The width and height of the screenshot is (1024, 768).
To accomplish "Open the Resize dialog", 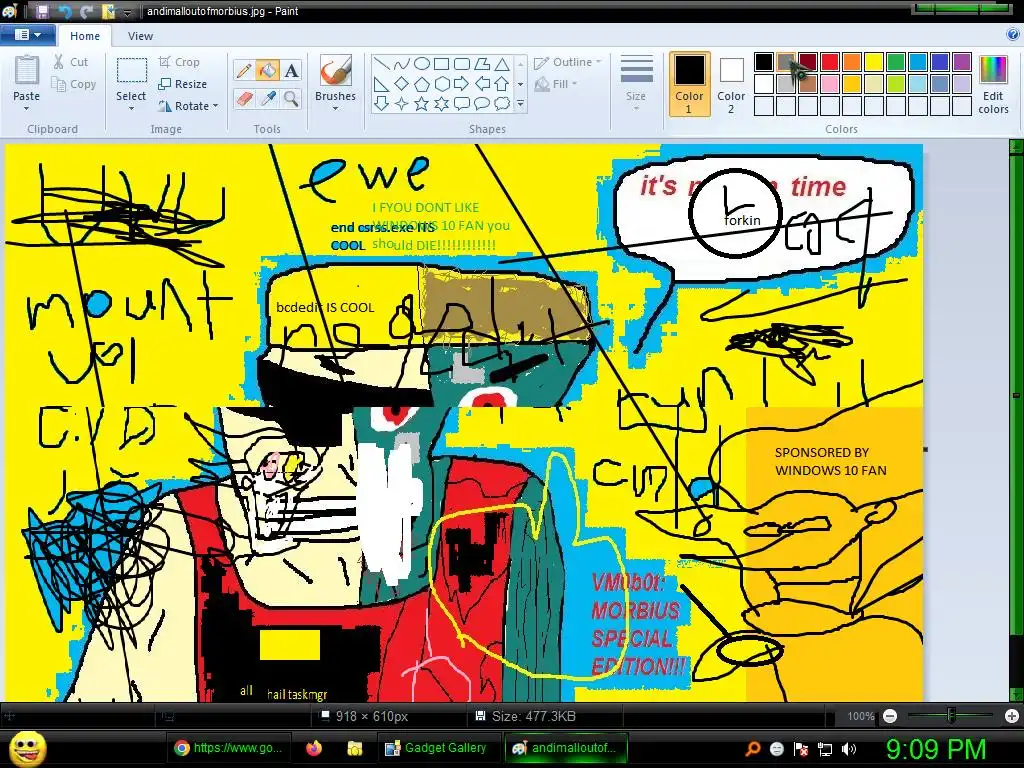I will tap(183, 84).
